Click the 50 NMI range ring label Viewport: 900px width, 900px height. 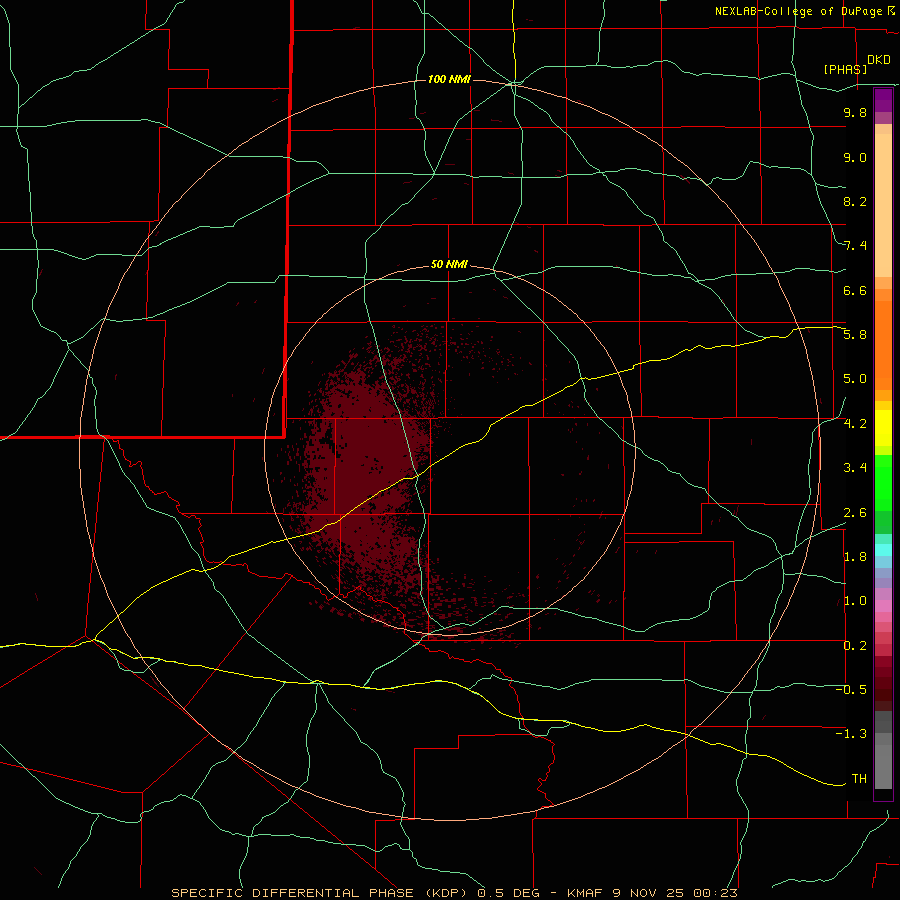click(449, 265)
